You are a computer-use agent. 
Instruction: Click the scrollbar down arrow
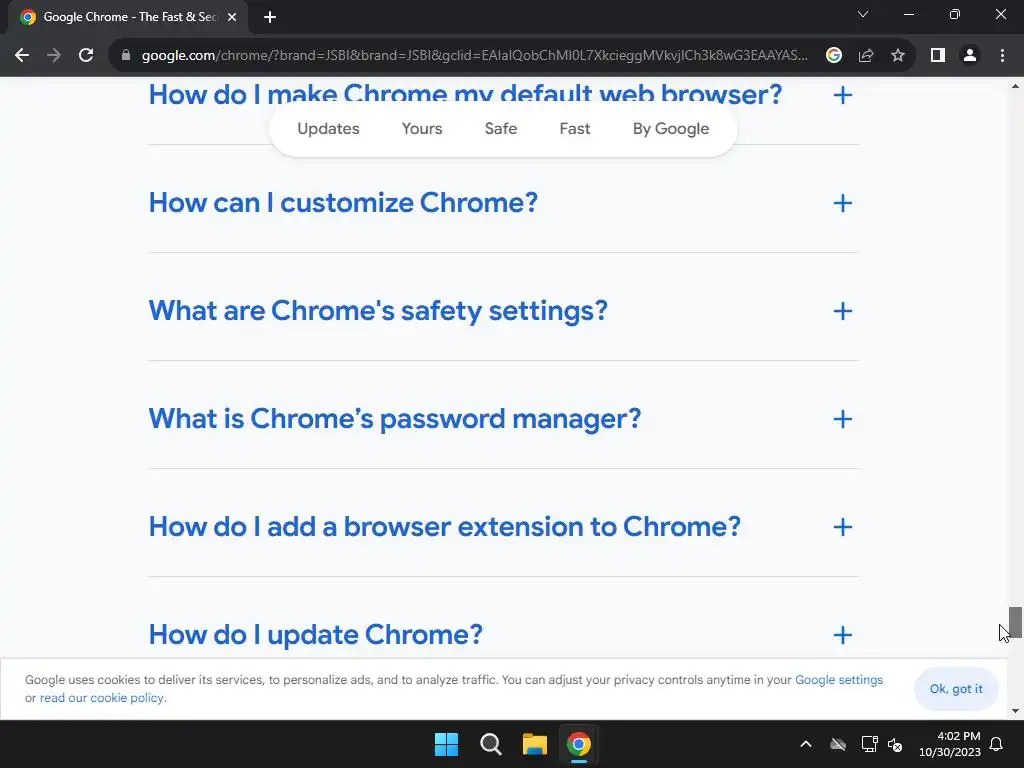coord(1015,711)
